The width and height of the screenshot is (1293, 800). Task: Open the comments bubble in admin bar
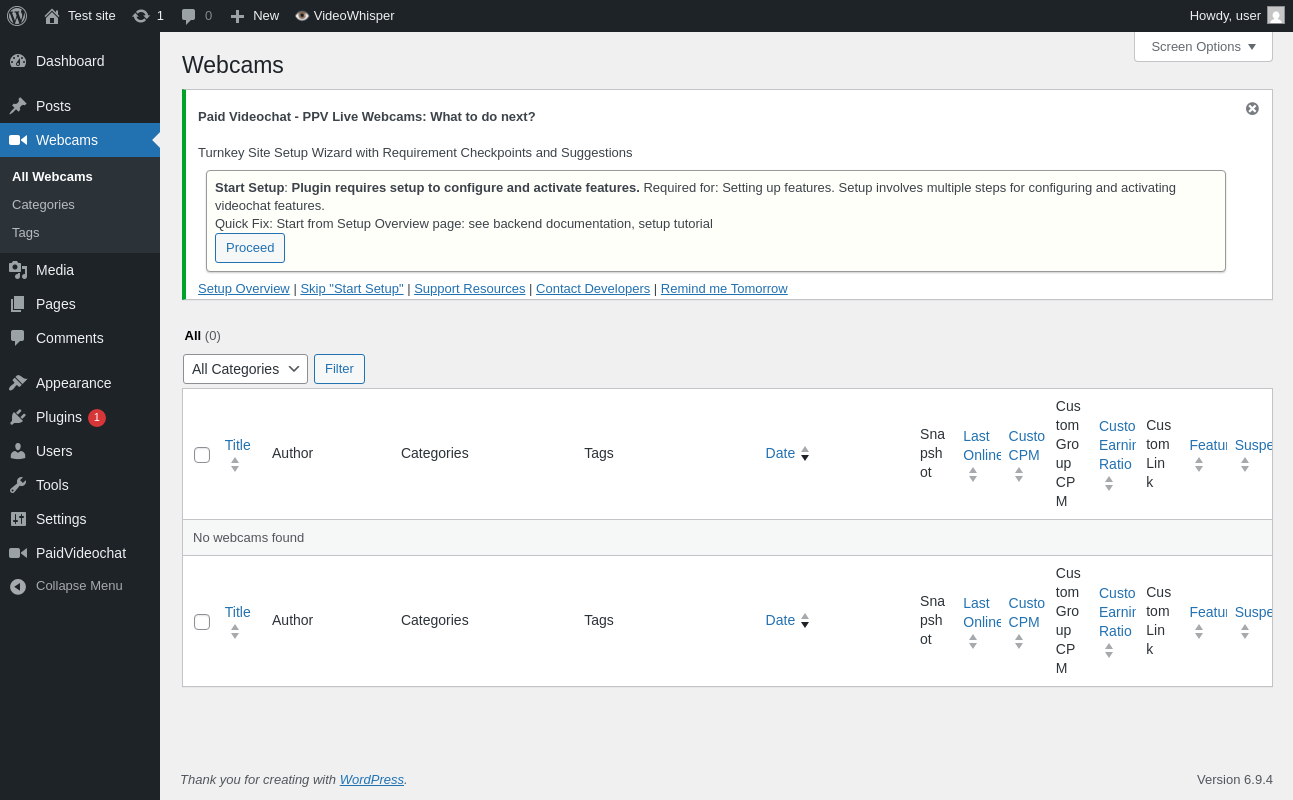tap(188, 16)
